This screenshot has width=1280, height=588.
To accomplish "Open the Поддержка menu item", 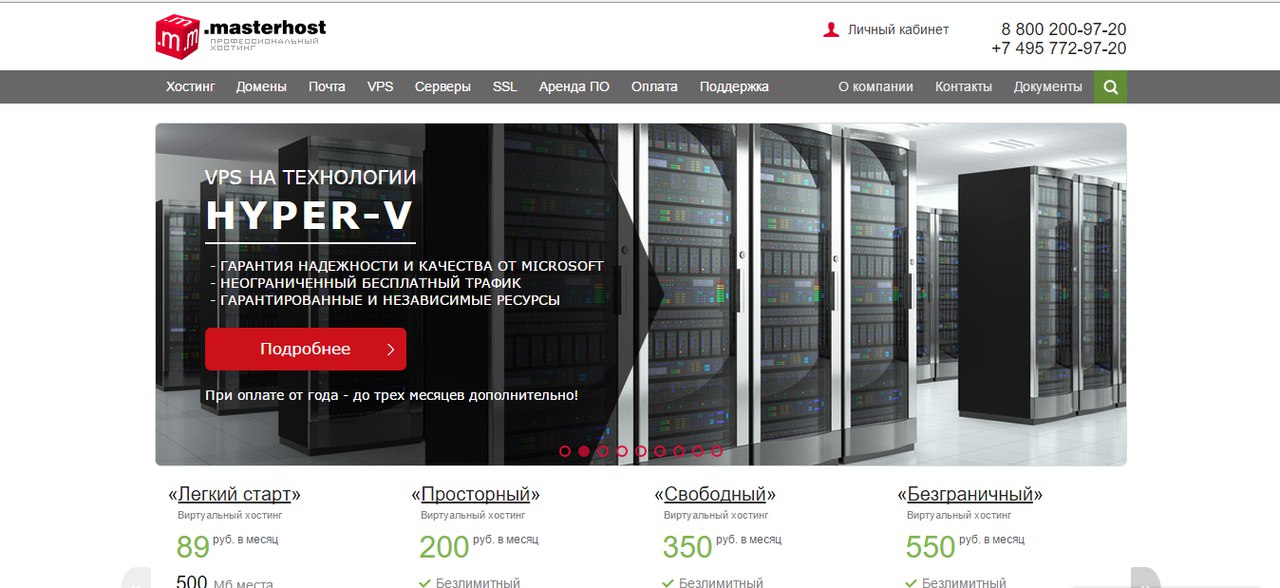I will point(734,87).
